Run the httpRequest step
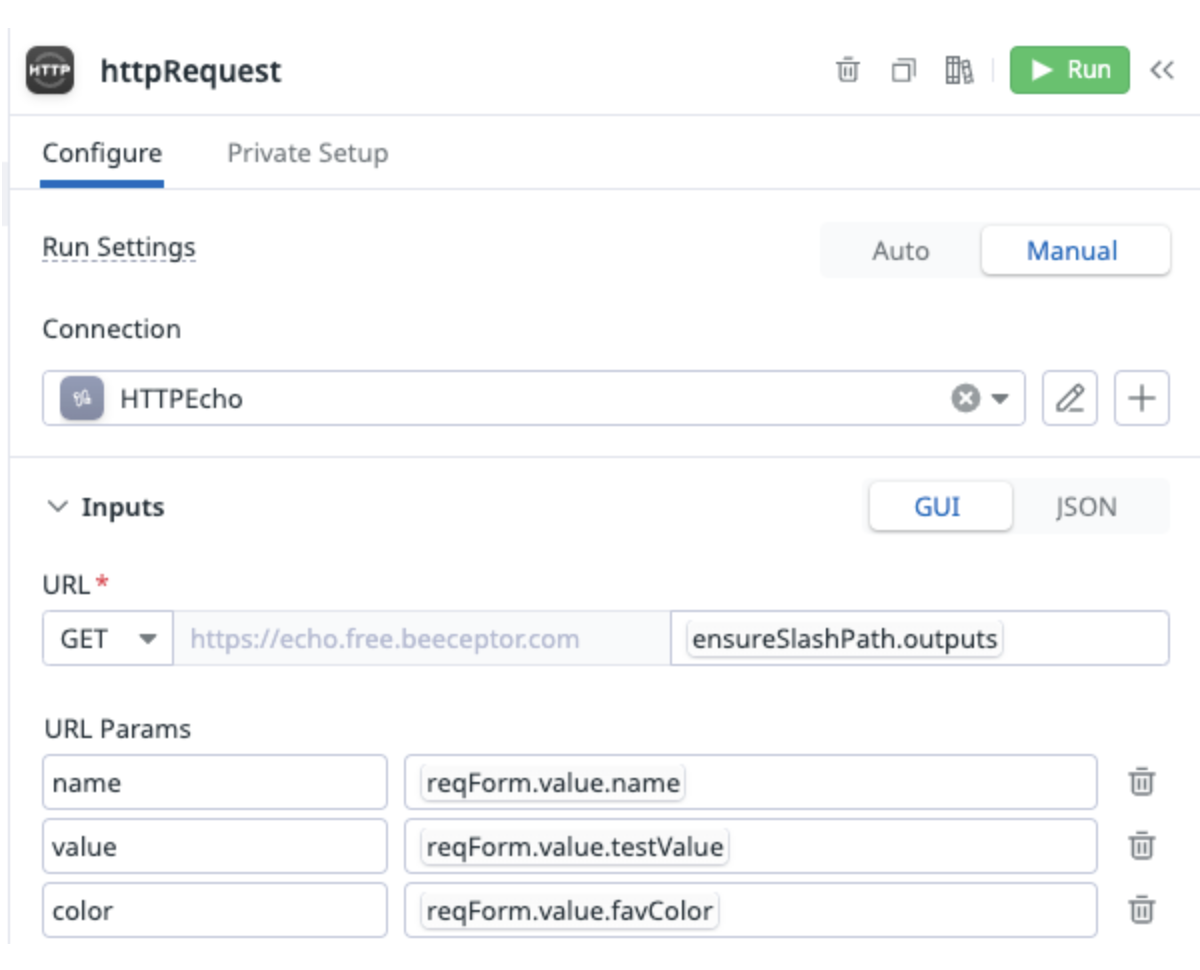 tap(1070, 70)
